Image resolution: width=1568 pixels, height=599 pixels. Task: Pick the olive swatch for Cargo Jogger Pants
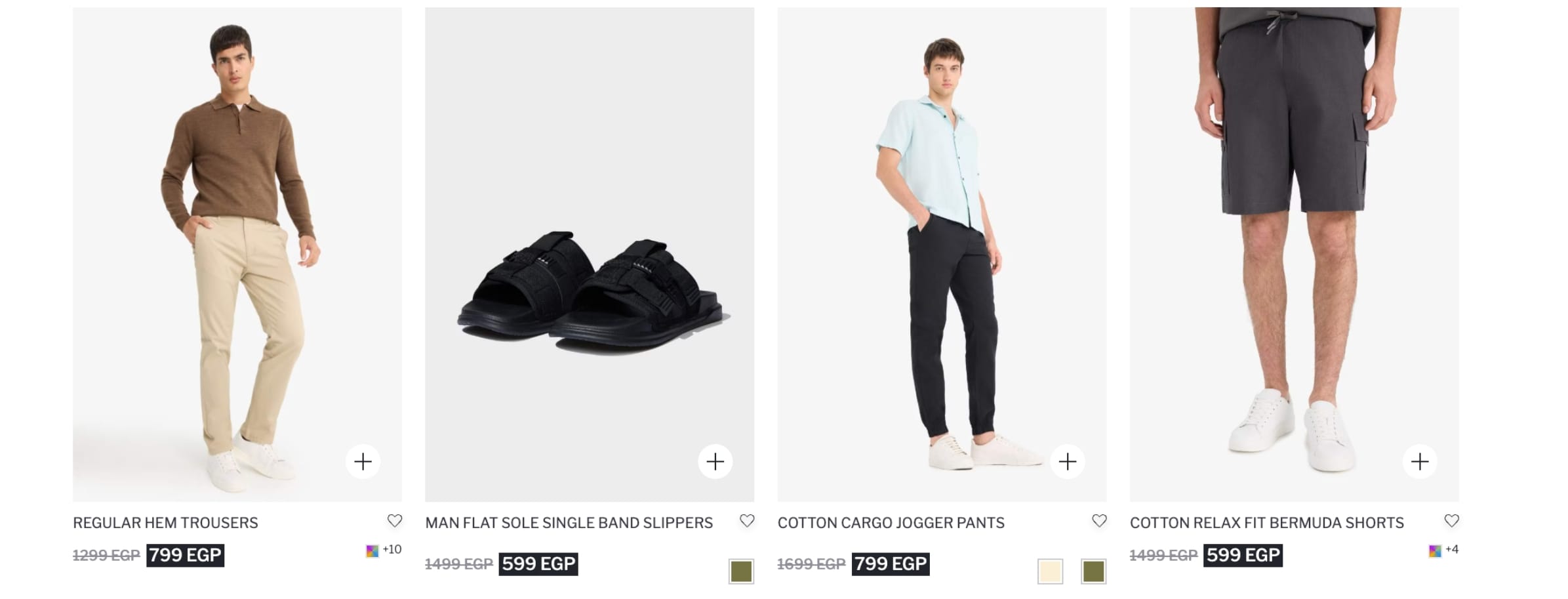coord(1093,571)
